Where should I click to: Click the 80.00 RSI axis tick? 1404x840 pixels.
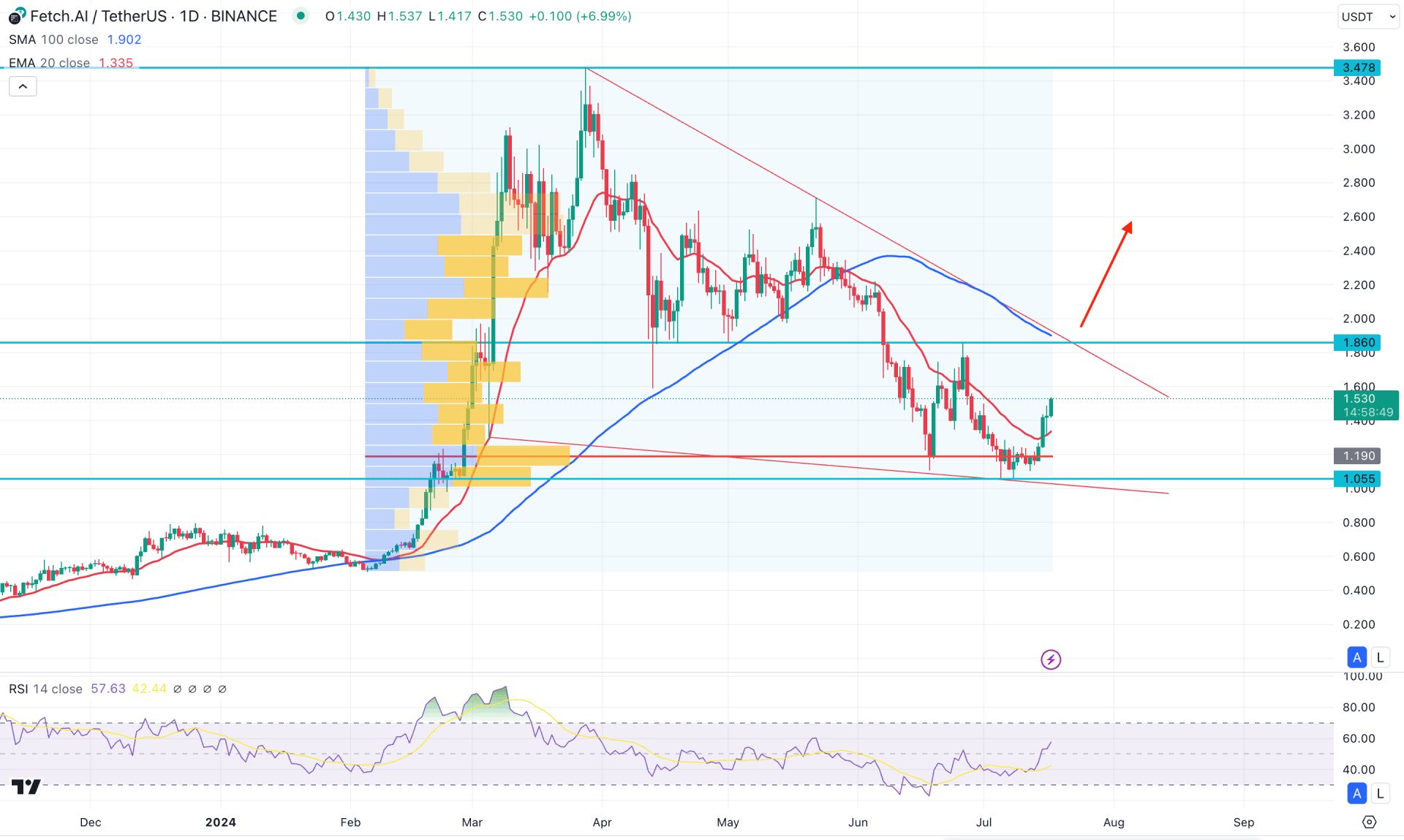point(1359,707)
